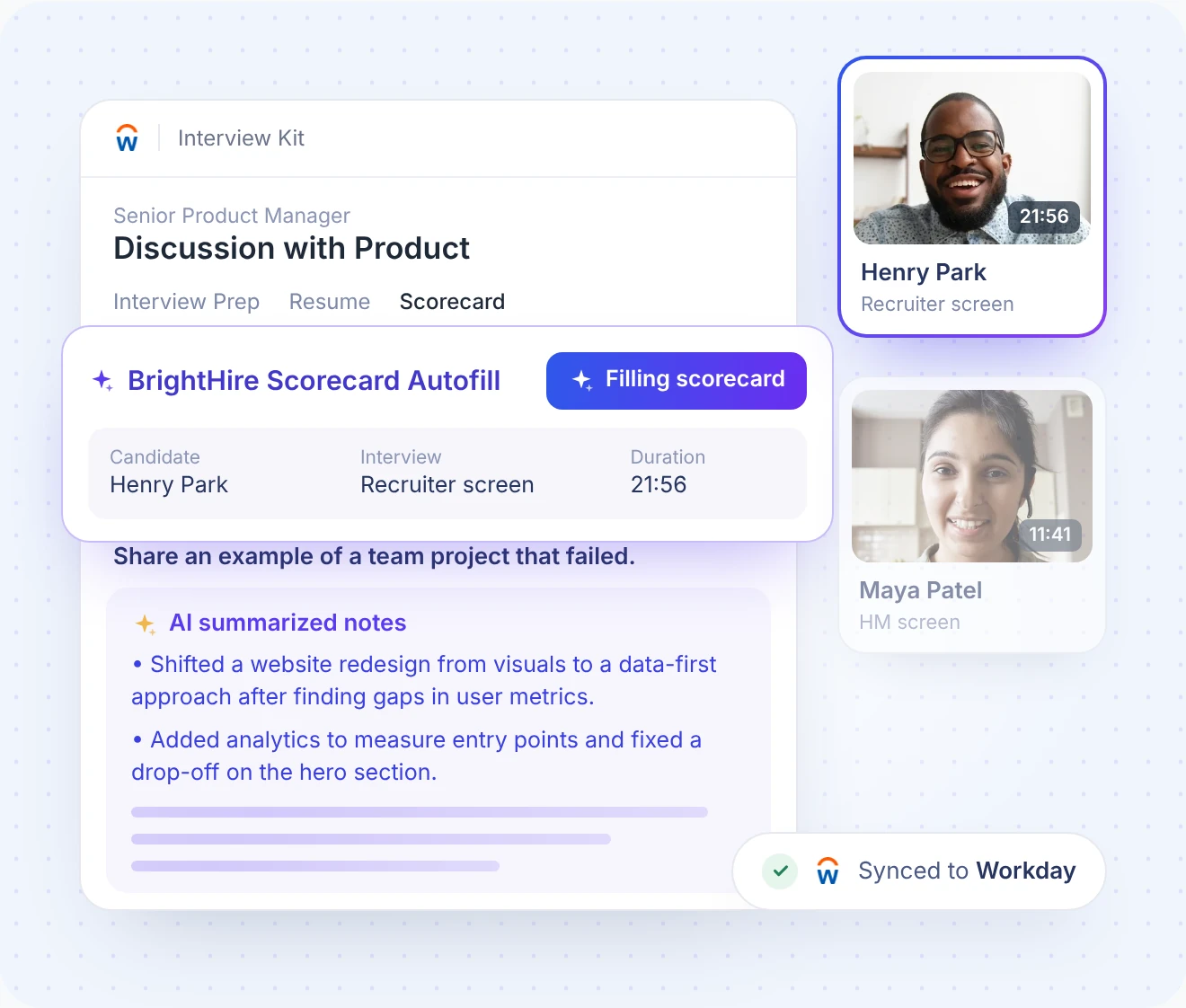Image resolution: width=1186 pixels, height=1008 pixels.
Task: Click the green checkmark sync status icon
Action: 780,871
